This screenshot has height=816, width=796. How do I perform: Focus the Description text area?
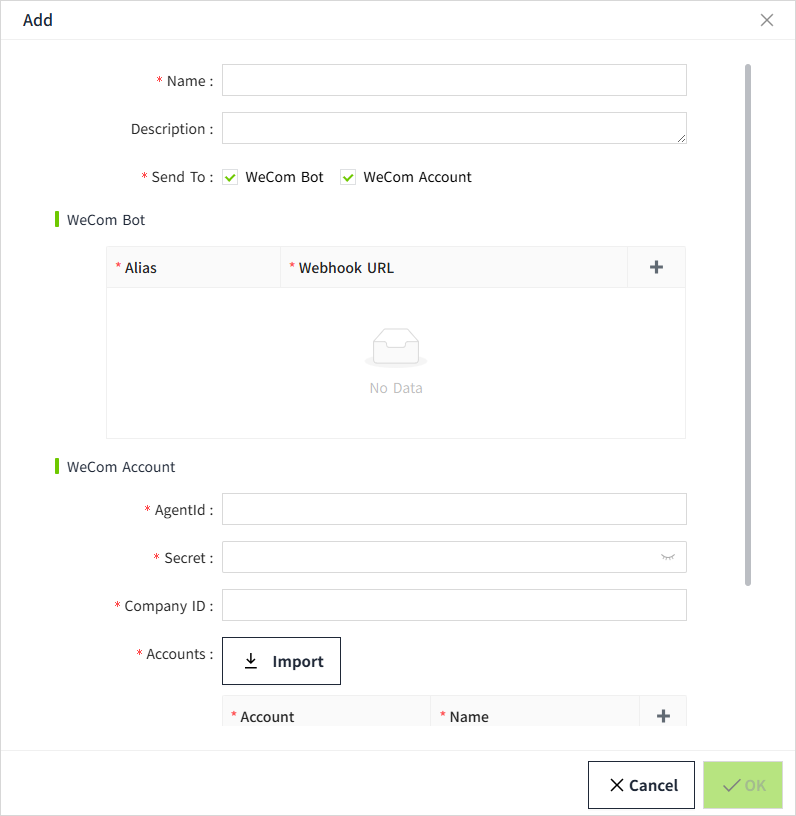(454, 128)
